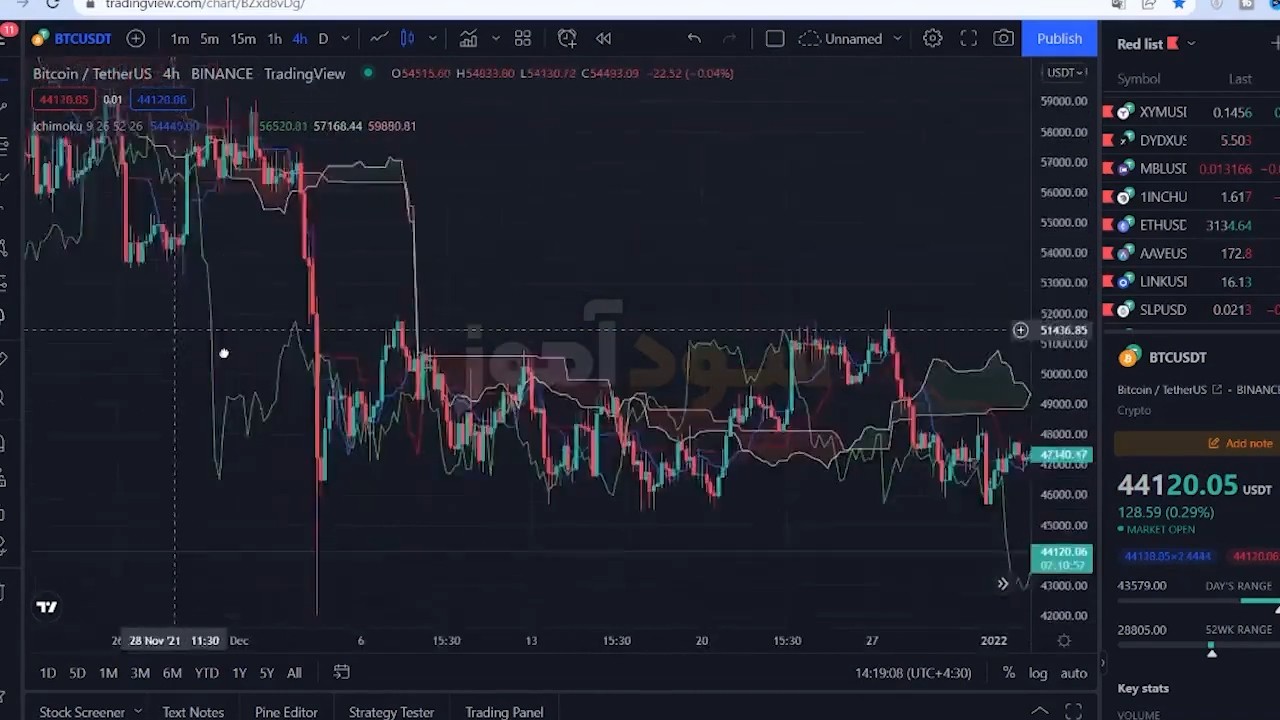This screenshot has height=720, width=1280.
Task: Select the 1M date range
Action: coord(108,673)
